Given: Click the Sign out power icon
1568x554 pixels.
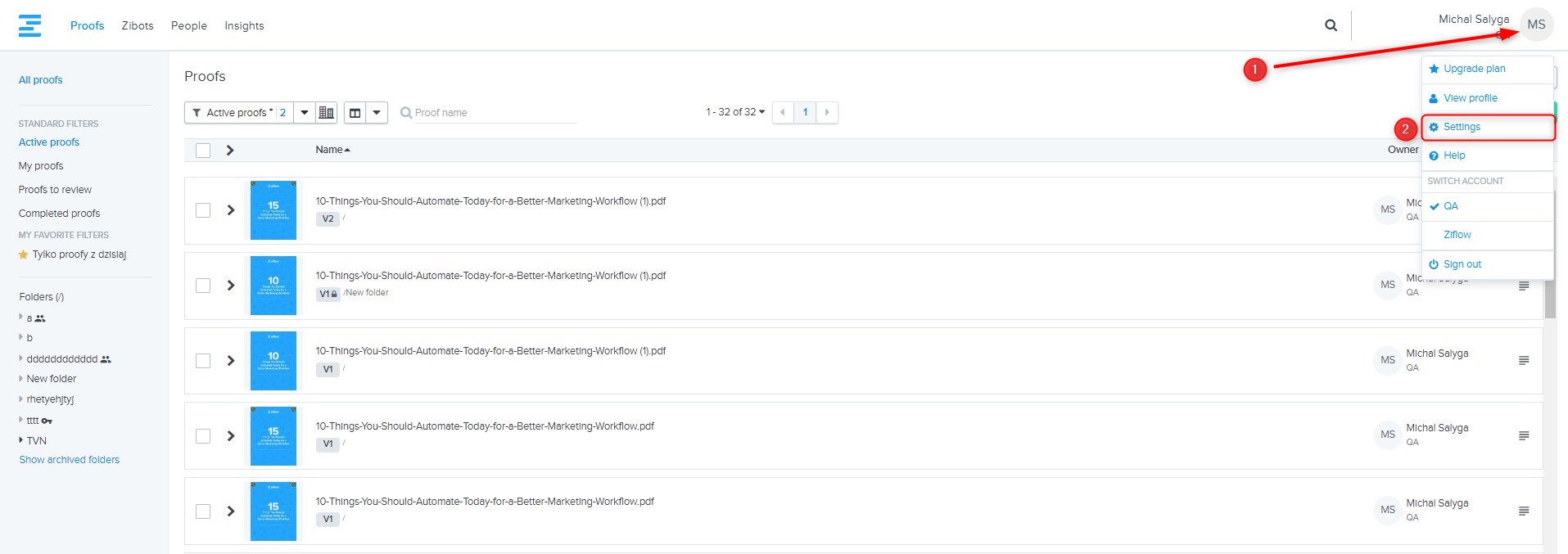Looking at the screenshot, I should (x=1434, y=264).
